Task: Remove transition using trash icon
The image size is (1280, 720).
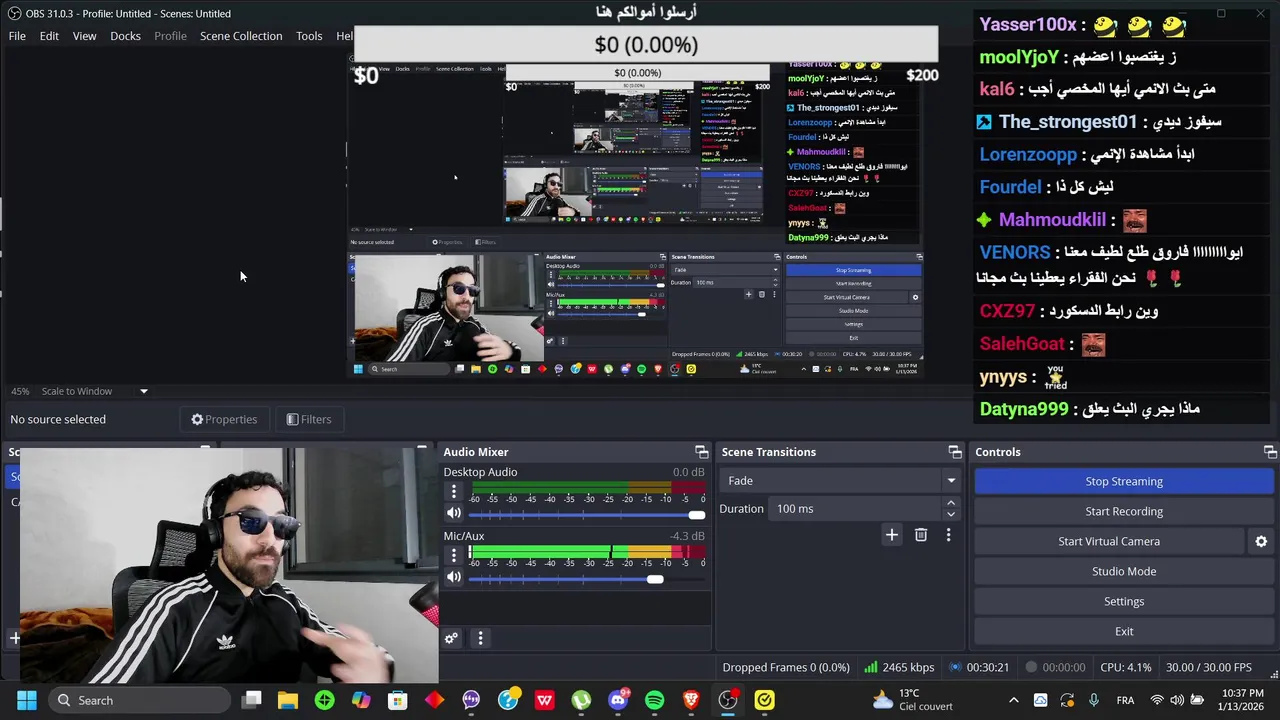Action: [921, 535]
